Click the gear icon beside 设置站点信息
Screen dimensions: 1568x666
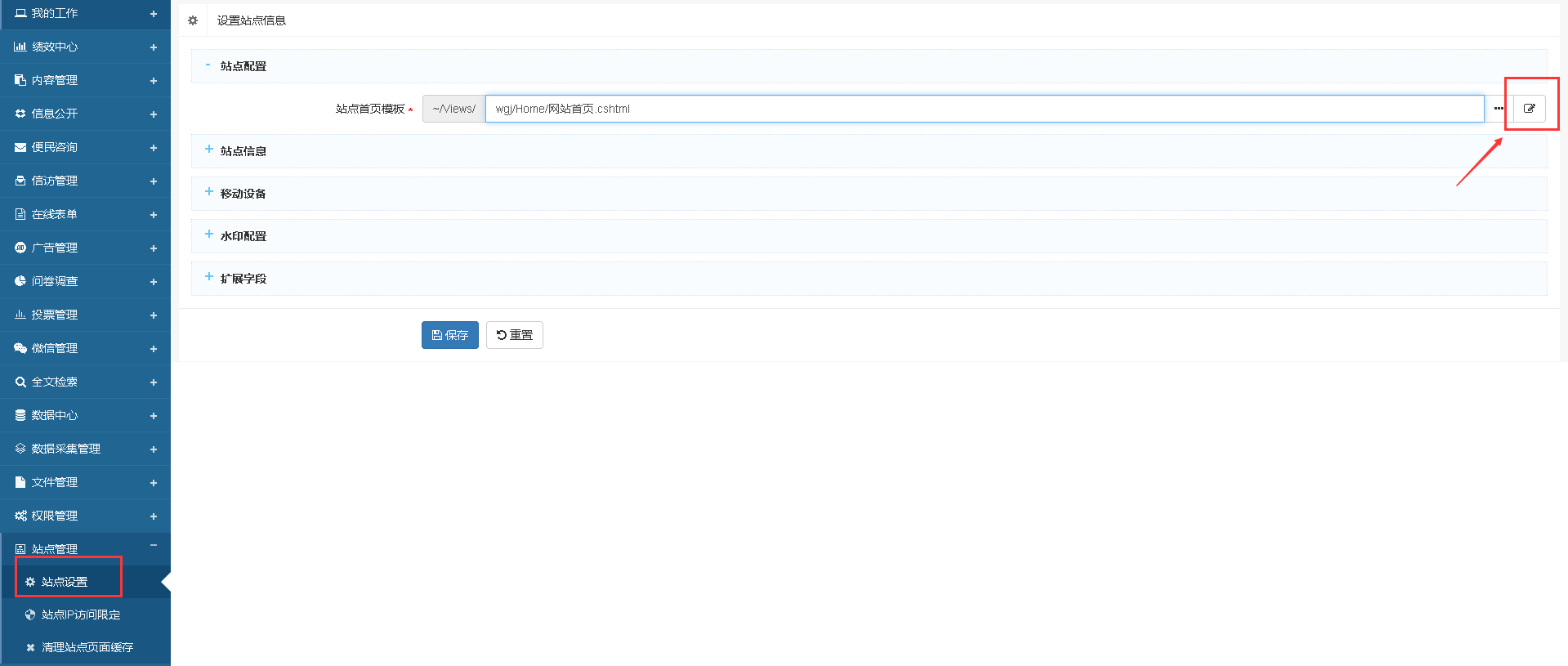click(193, 20)
